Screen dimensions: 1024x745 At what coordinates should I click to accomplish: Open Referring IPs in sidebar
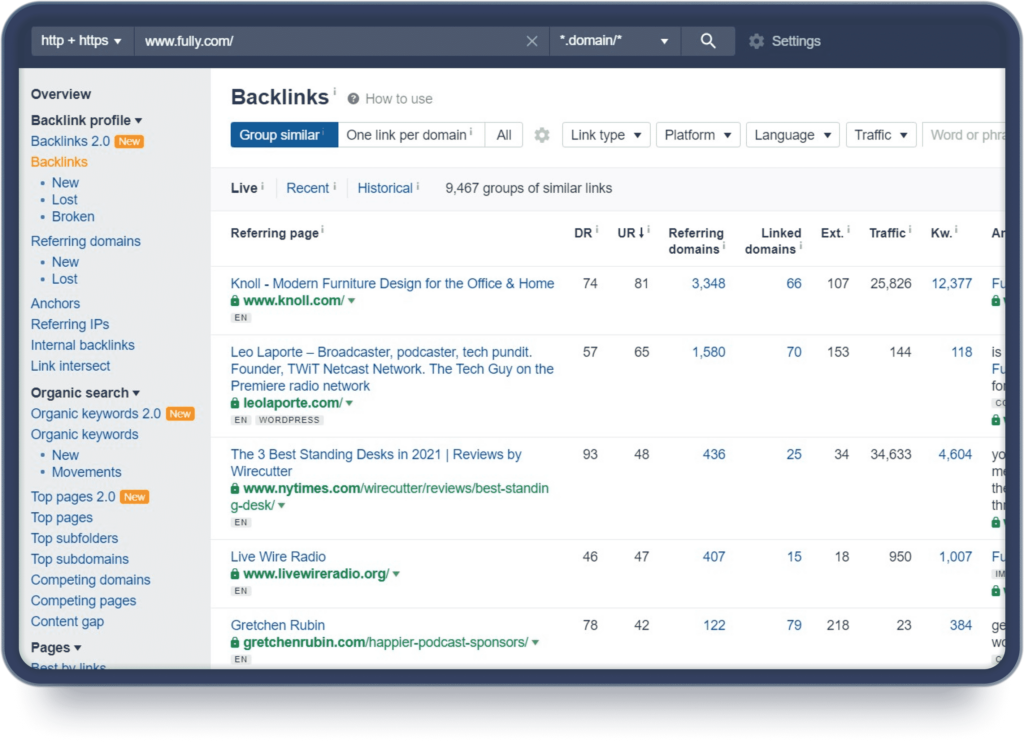70,325
